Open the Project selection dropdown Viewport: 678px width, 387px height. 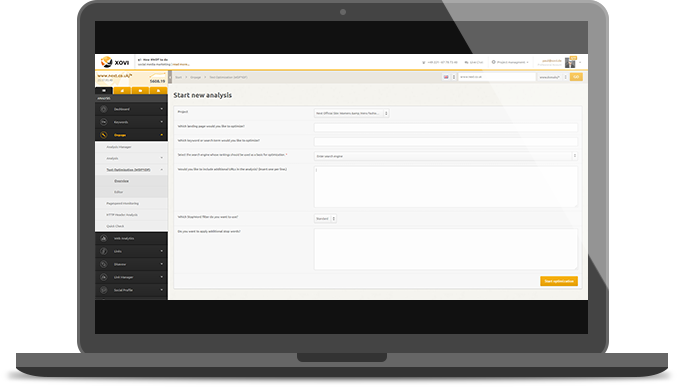352,113
